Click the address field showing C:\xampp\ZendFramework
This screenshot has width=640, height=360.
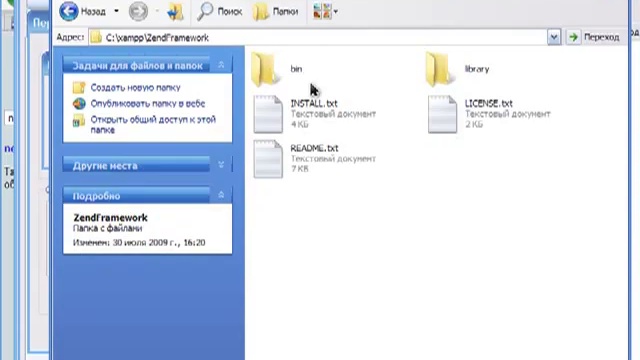point(318,38)
